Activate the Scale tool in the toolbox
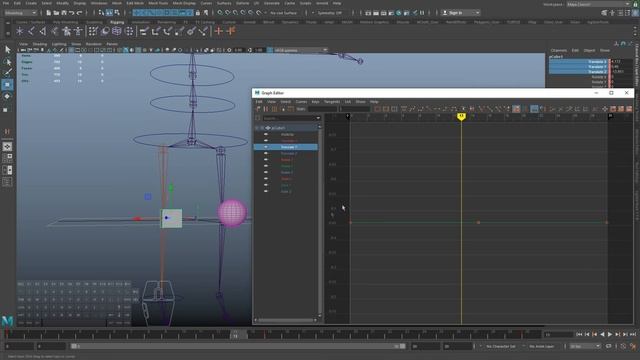The height and width of the screenshot is (360, 640). tap(6, 110)
